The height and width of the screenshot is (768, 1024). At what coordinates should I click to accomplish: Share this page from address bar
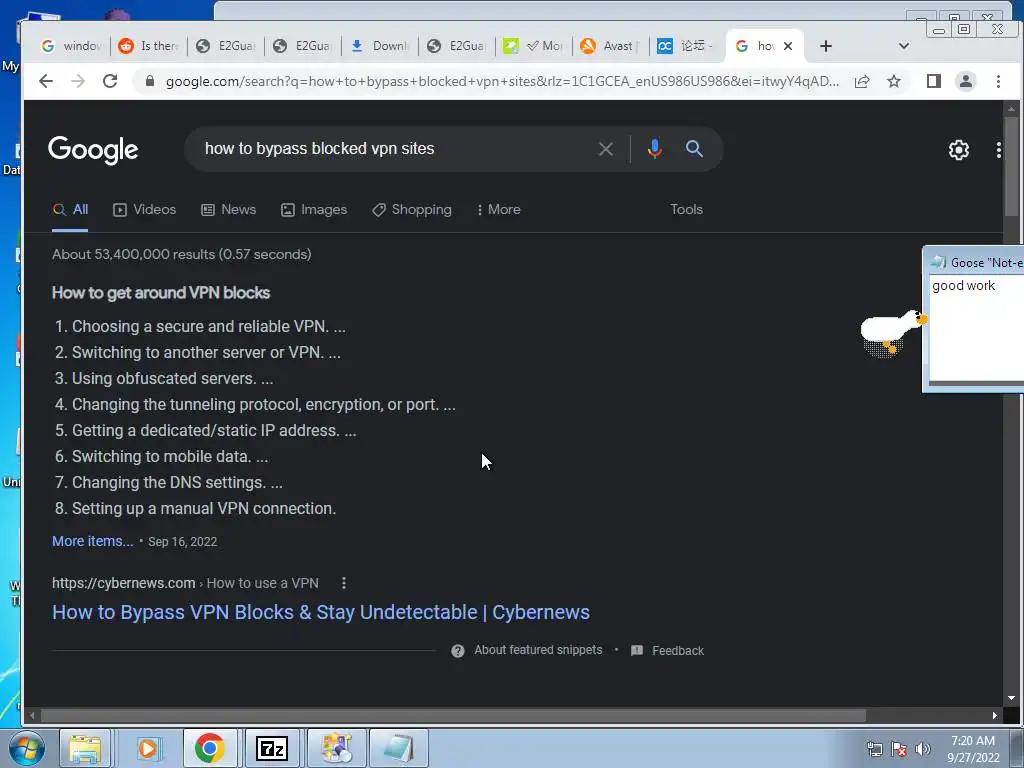862,81
